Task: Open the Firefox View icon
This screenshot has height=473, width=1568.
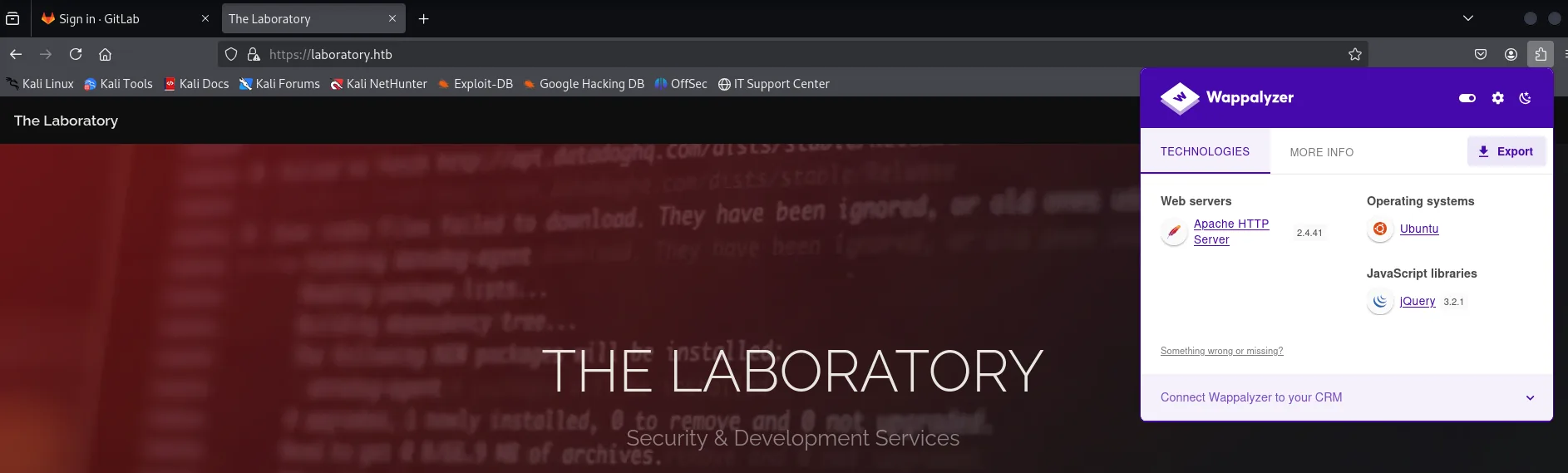Action: 12,18
